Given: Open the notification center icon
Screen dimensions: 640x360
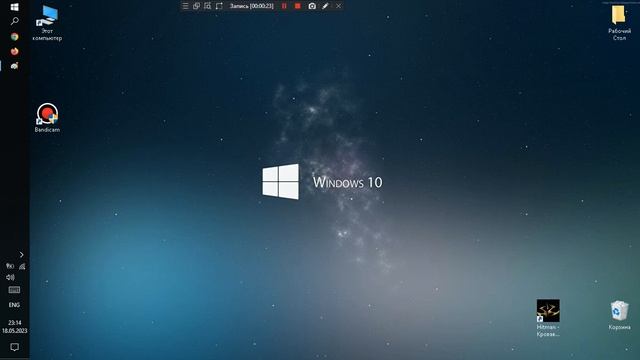Looking at the screenshot, I should click(x=14, y=347).
